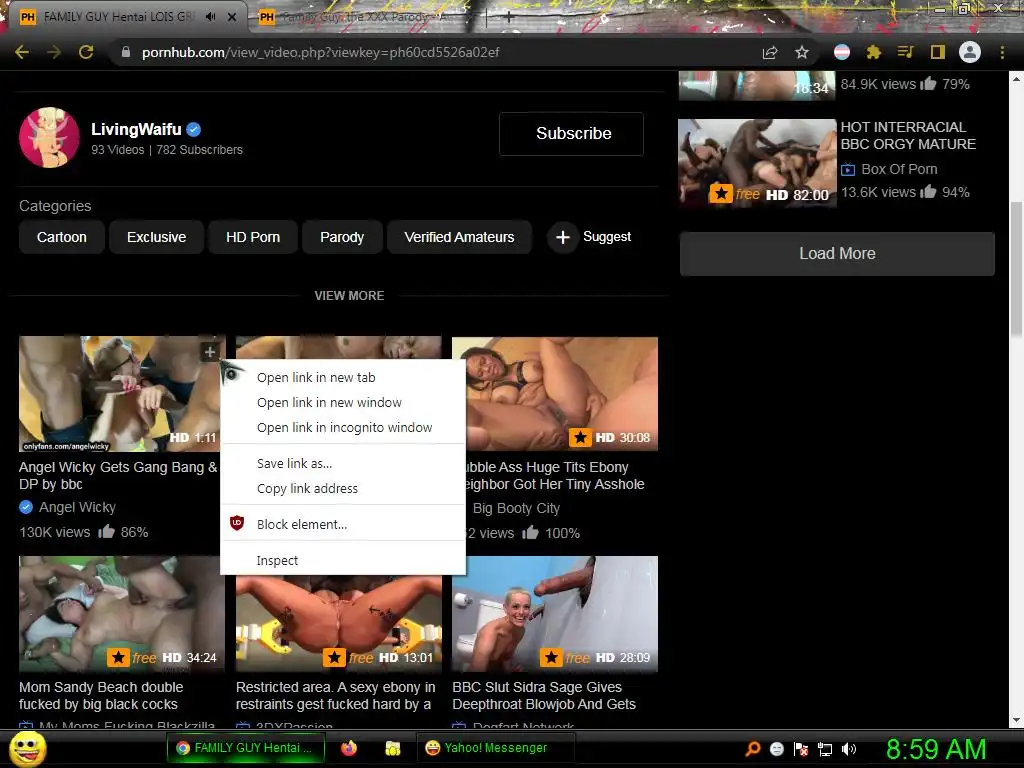Open the 1:11 duration video thumbnail

point(120,394)
